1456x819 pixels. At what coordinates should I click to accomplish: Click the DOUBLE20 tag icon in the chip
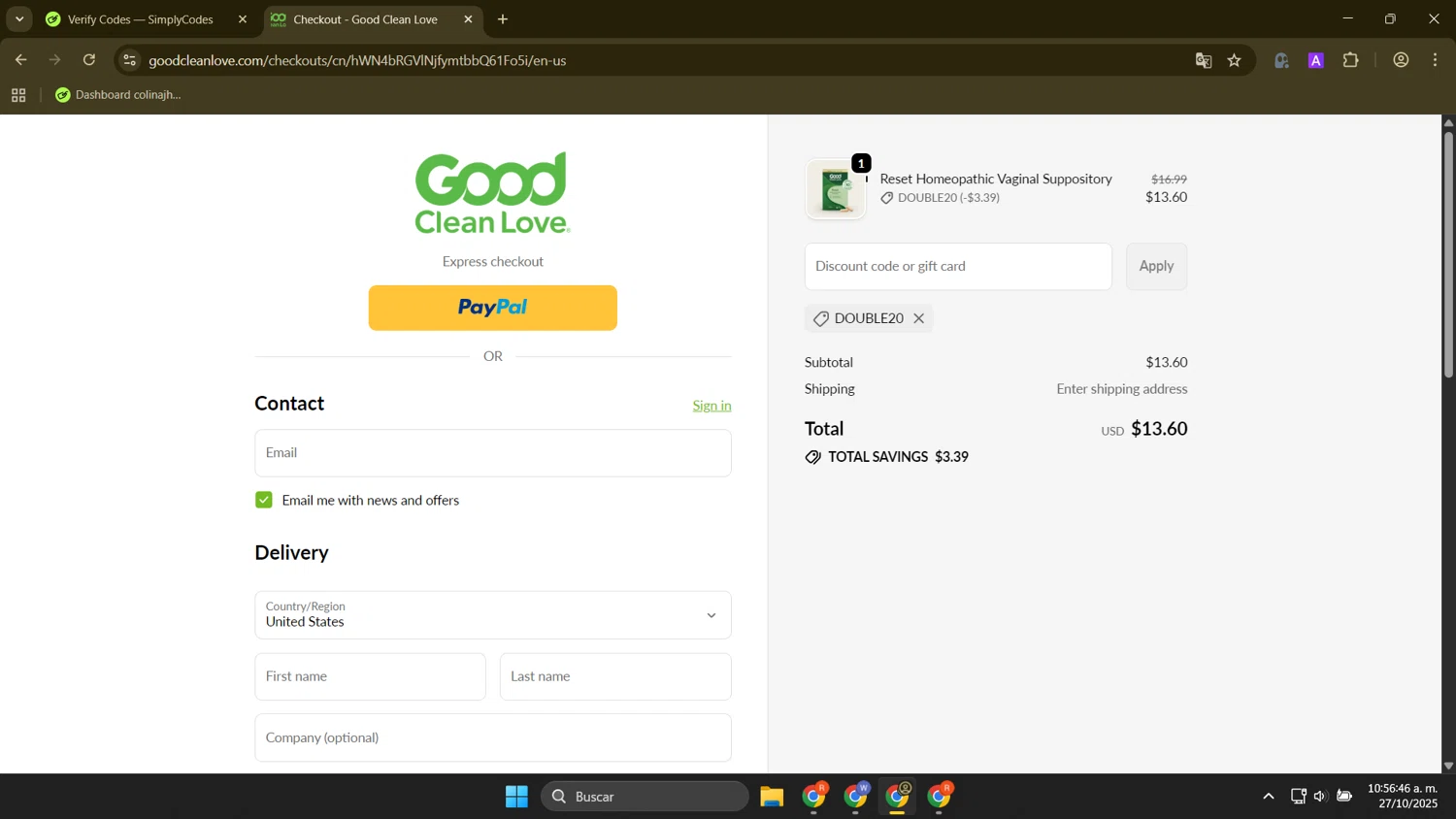point(820,318)
